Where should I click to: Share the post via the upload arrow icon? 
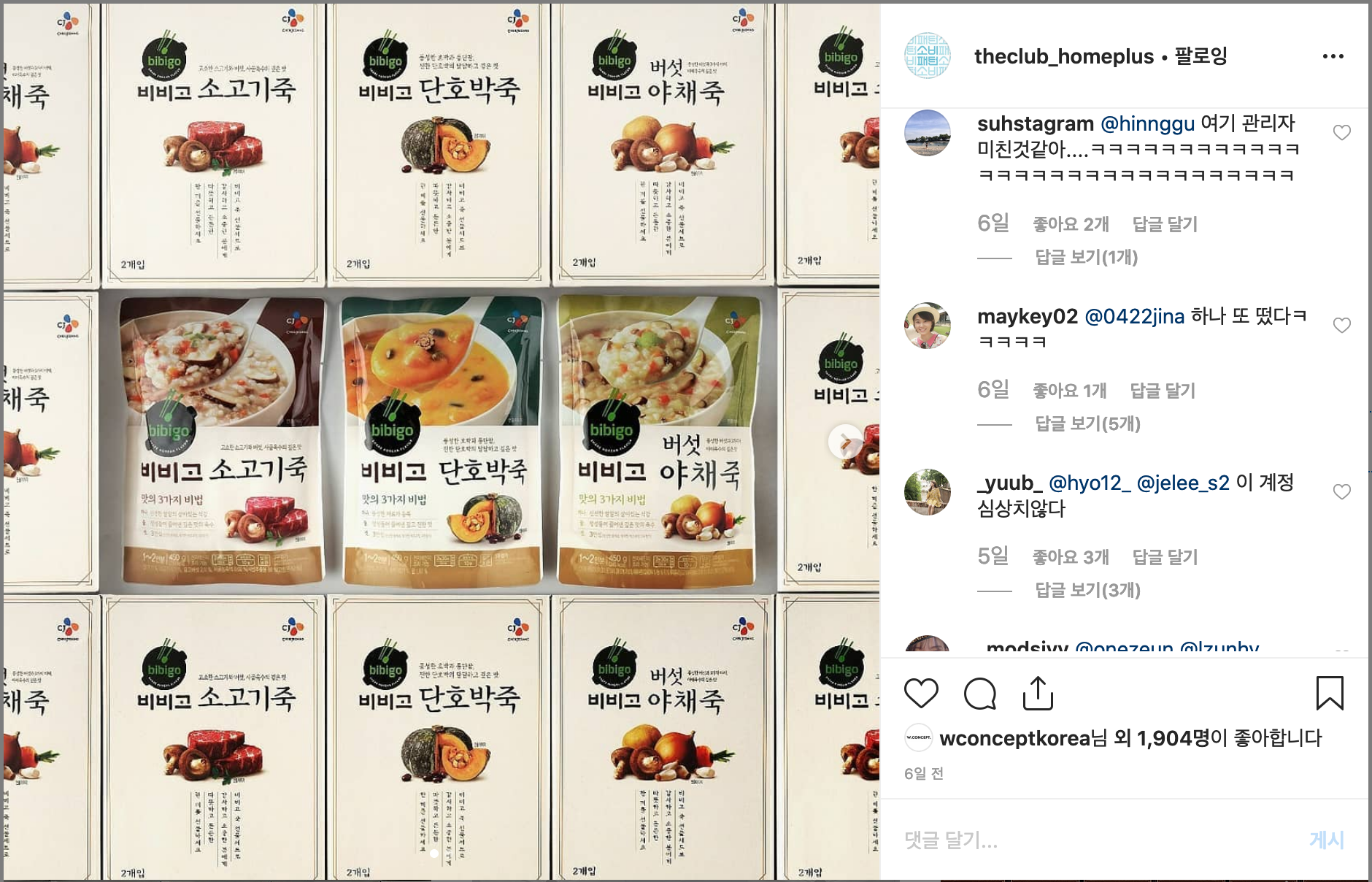click(1038, 693)
